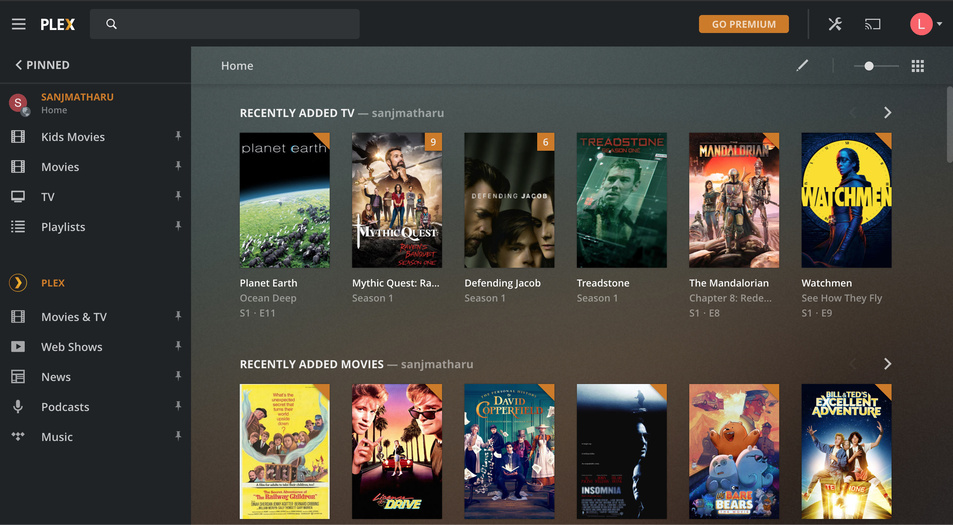Unpin the Podcasts source
The width and height of the screenshot is (953, 525).
coord(178,406)
